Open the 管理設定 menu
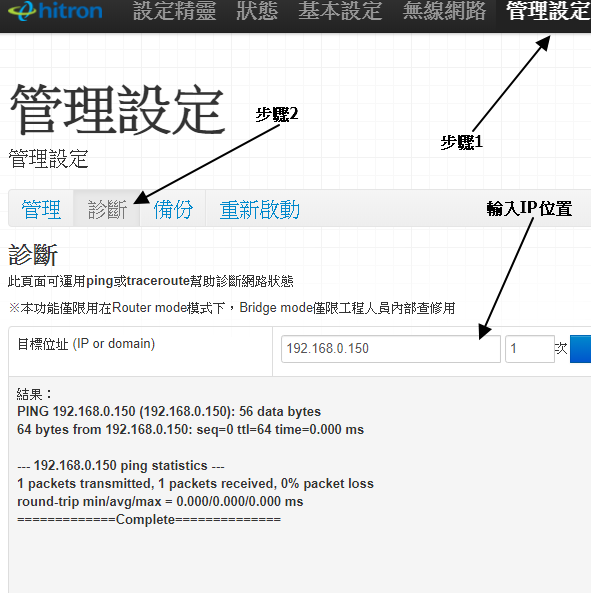591x593 pixels. [548, 11]
